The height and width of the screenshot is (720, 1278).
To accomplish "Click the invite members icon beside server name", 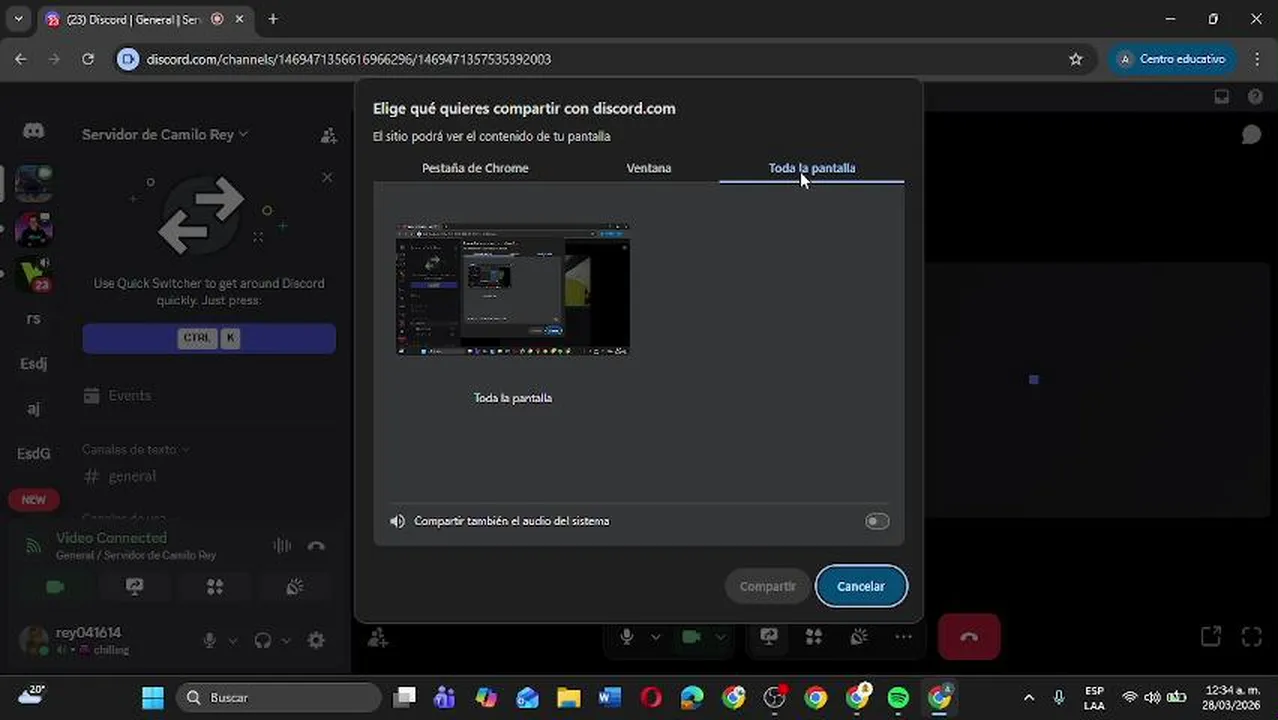I will click(x=328, y=135).
